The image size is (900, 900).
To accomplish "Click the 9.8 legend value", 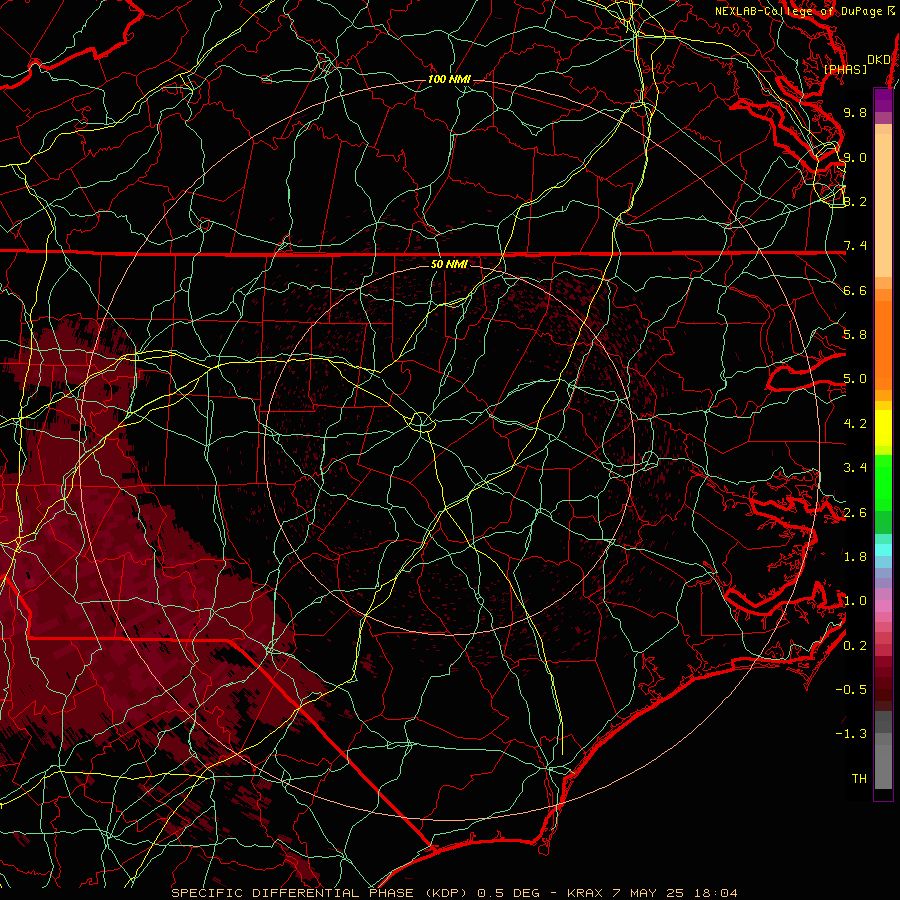I will (x=855, y=112).
